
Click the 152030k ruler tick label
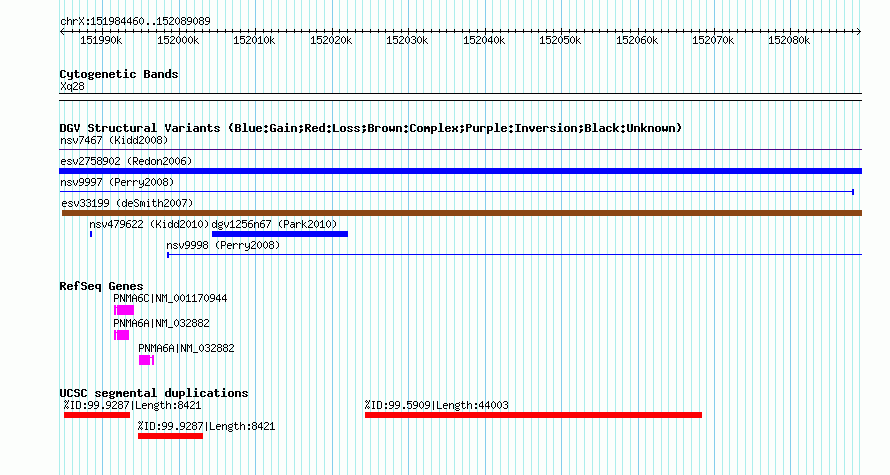tap(407, 40)
